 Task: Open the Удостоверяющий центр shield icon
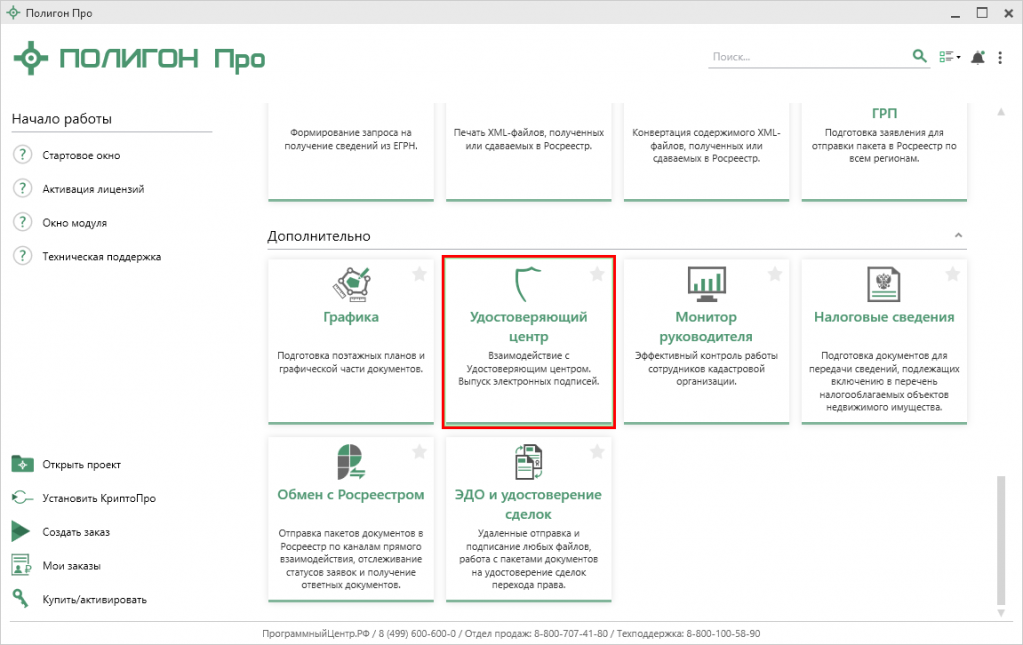tap(527, 284)
